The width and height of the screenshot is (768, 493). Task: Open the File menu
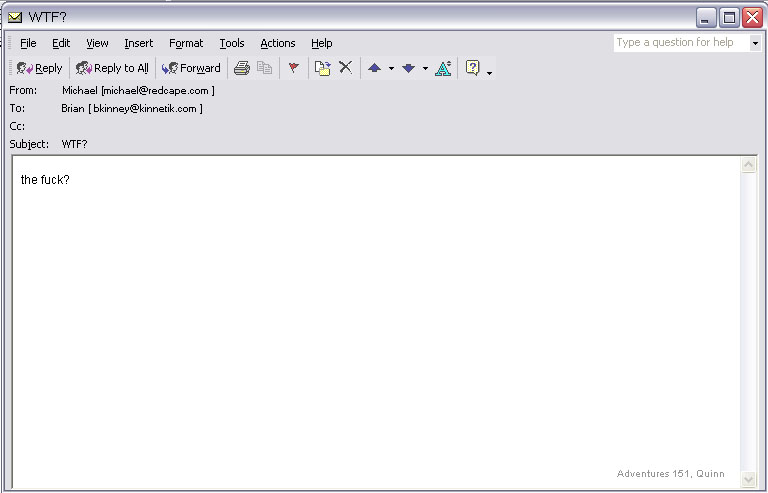(28, 43)
